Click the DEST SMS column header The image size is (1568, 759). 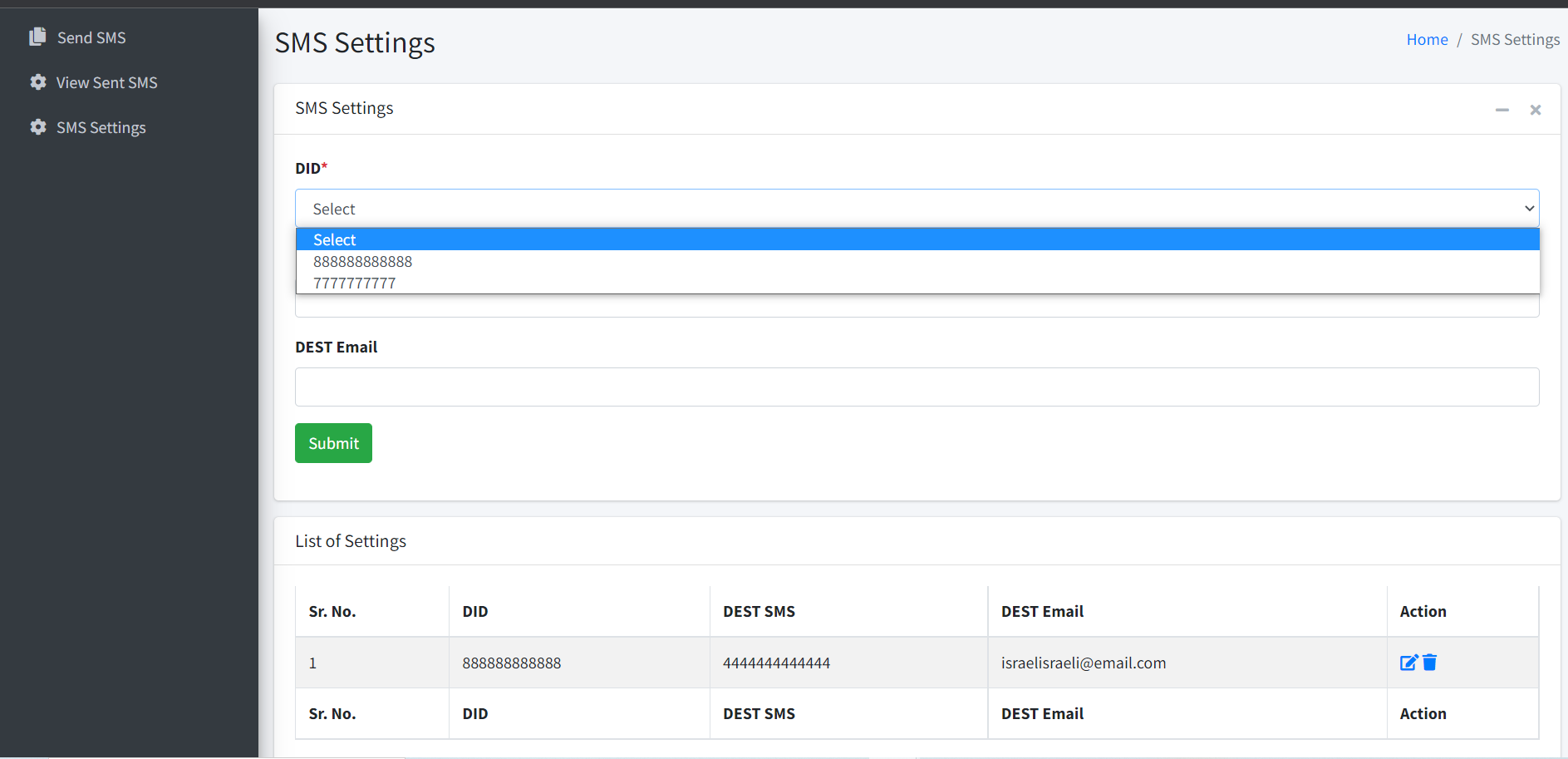pos(759,611)
